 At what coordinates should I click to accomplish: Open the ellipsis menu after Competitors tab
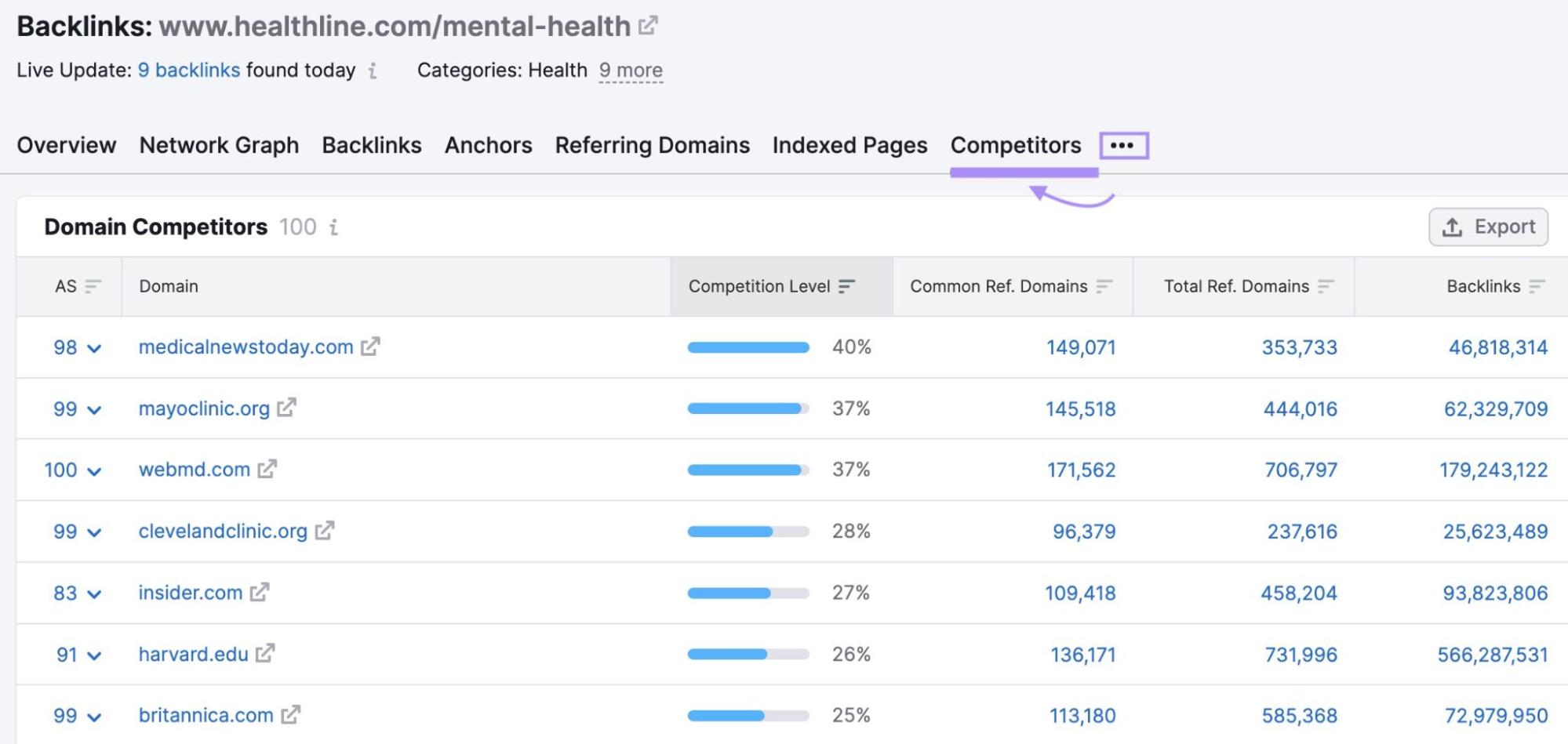(1123, 144)
